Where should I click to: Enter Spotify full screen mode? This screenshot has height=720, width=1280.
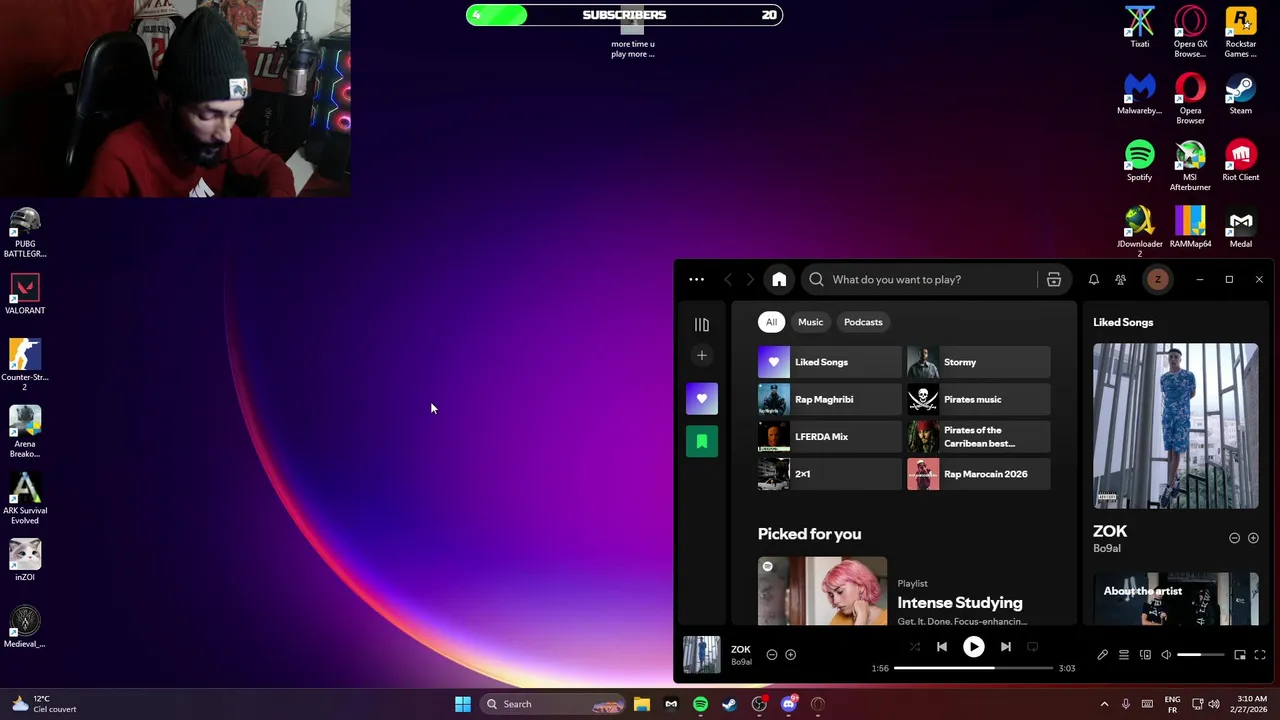(1260, 655)
